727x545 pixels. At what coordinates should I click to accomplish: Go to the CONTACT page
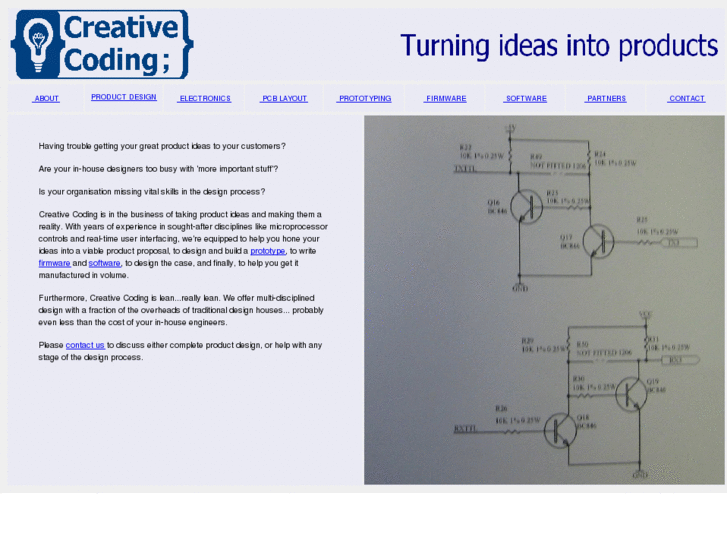tap(687, 98)
